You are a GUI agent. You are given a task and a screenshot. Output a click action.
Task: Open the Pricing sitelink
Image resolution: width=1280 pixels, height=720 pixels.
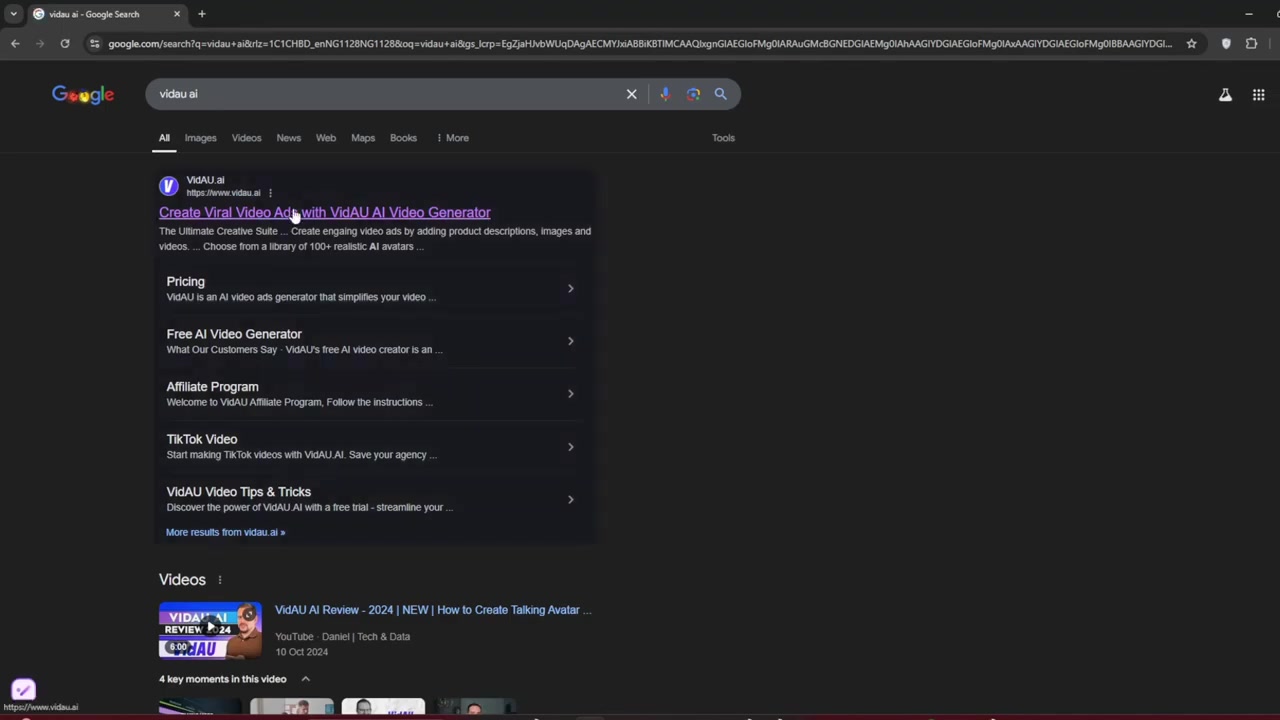pyautogui.click(x=185, y=282)
